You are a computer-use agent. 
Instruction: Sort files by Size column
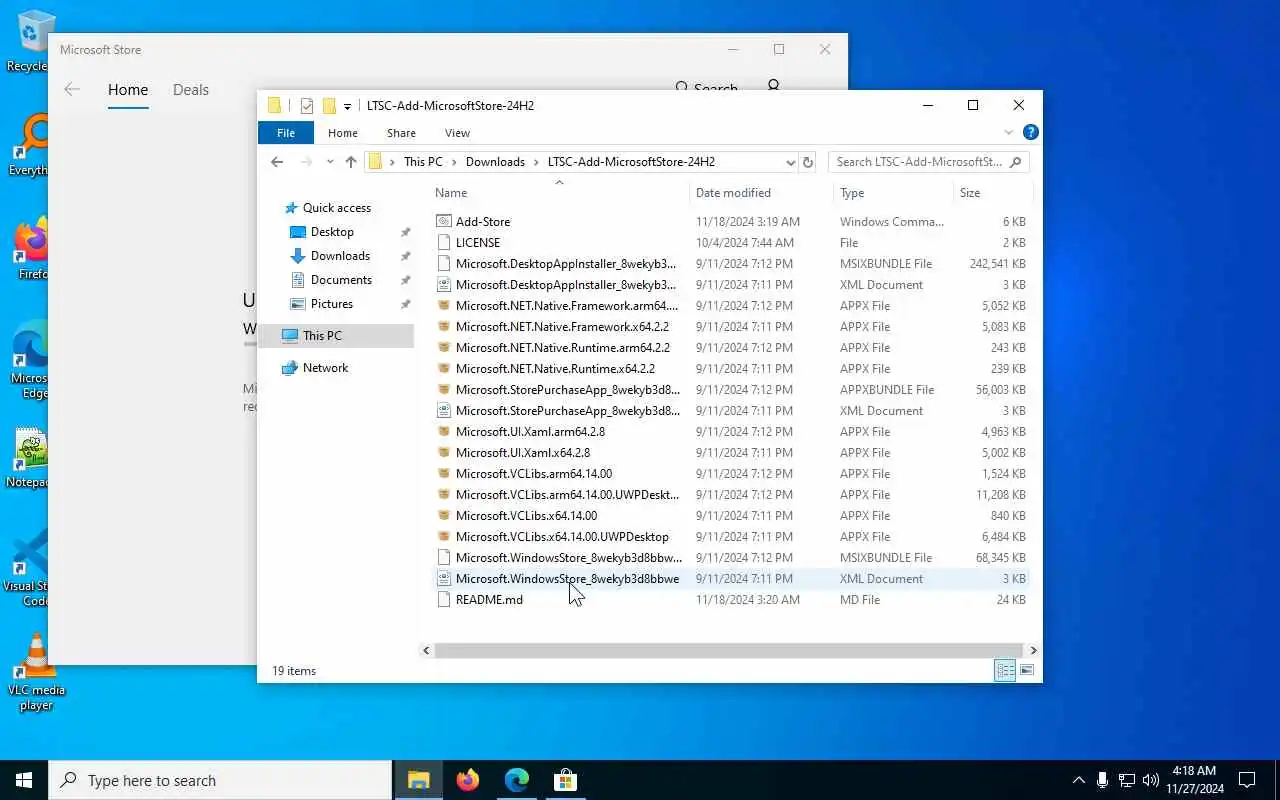pos(970,193)
